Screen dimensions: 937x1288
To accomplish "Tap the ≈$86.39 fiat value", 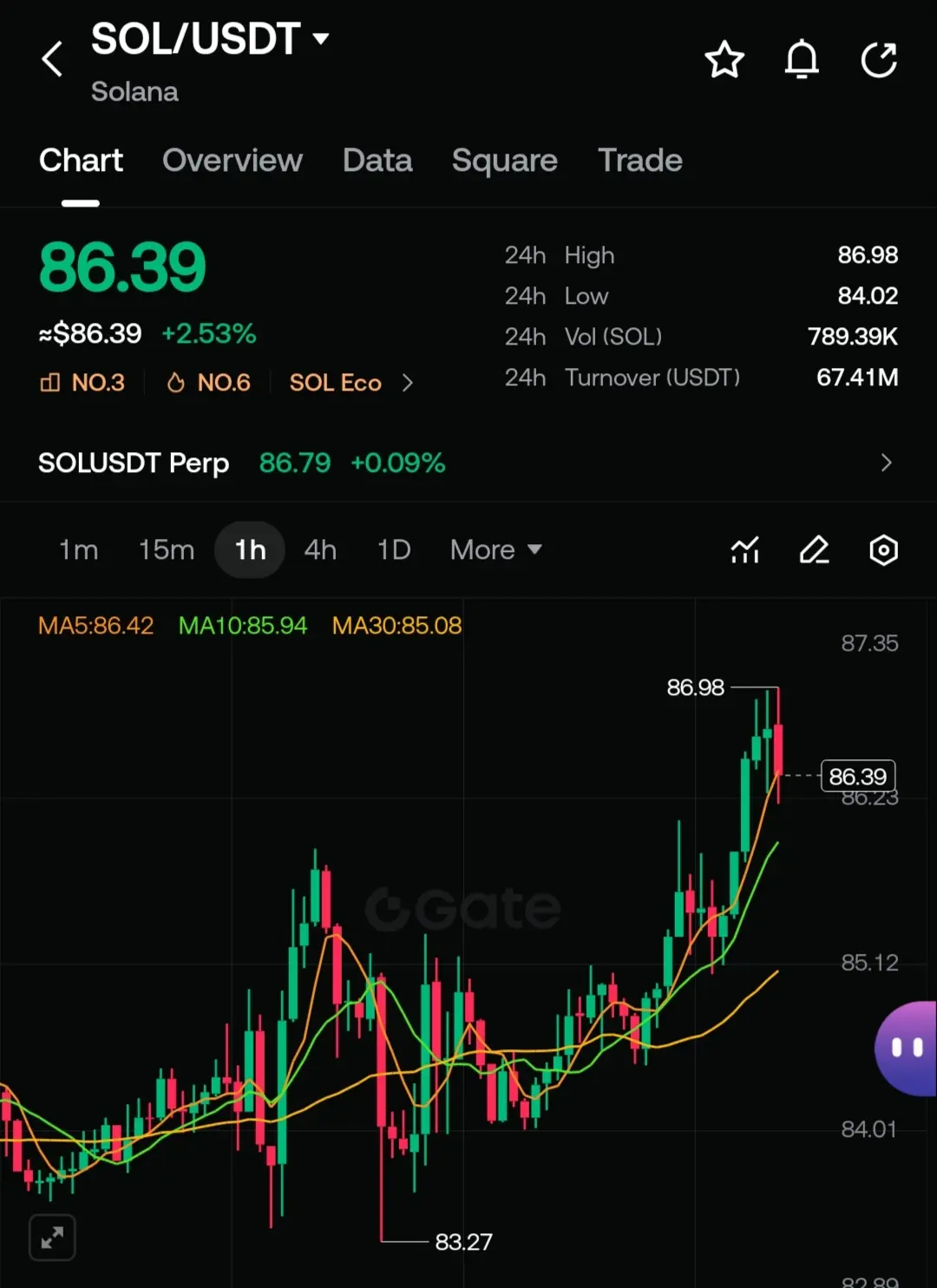I will (90, 333).
